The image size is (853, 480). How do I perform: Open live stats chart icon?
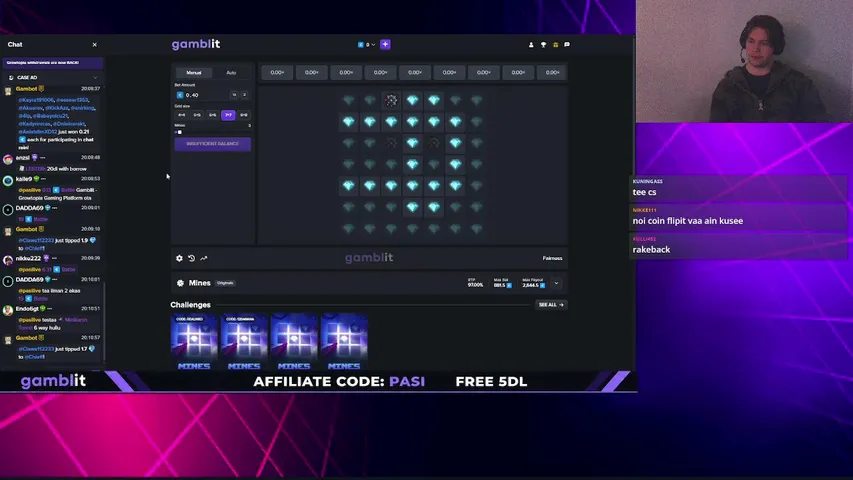(204, 258)
